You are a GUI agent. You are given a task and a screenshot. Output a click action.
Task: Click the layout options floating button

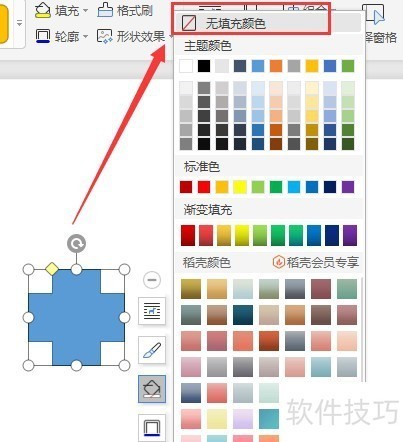(x=152, y=311)
